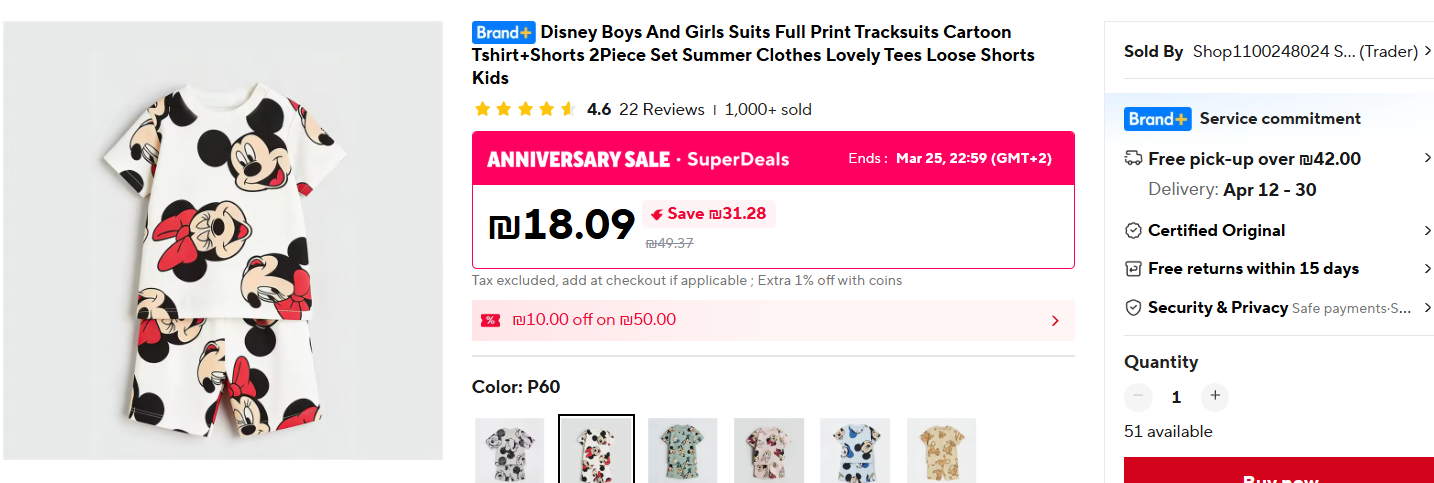Click the Free returns box icon

(x=1133, y=269)
